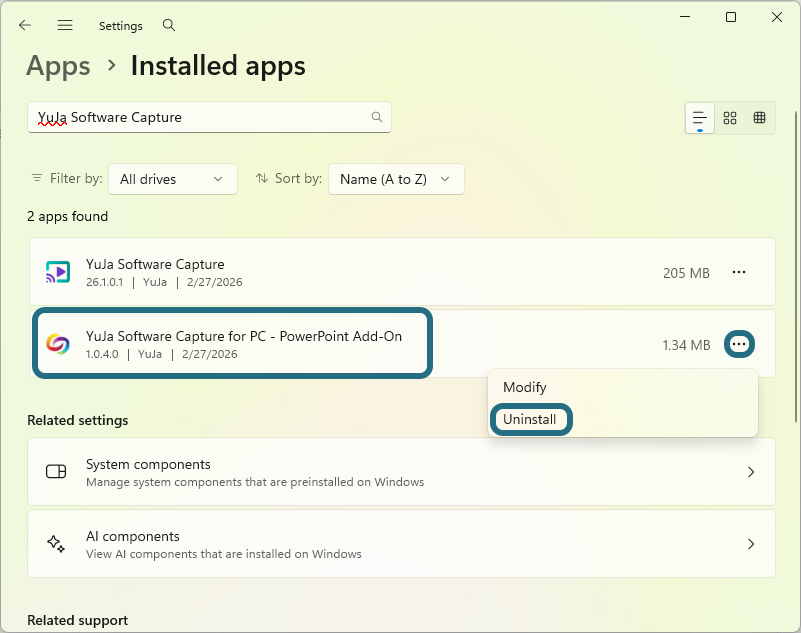Viewport: 801px width, 633px height.
Task: Click the Settings search magnifier icon
Action: pos(169,25)
